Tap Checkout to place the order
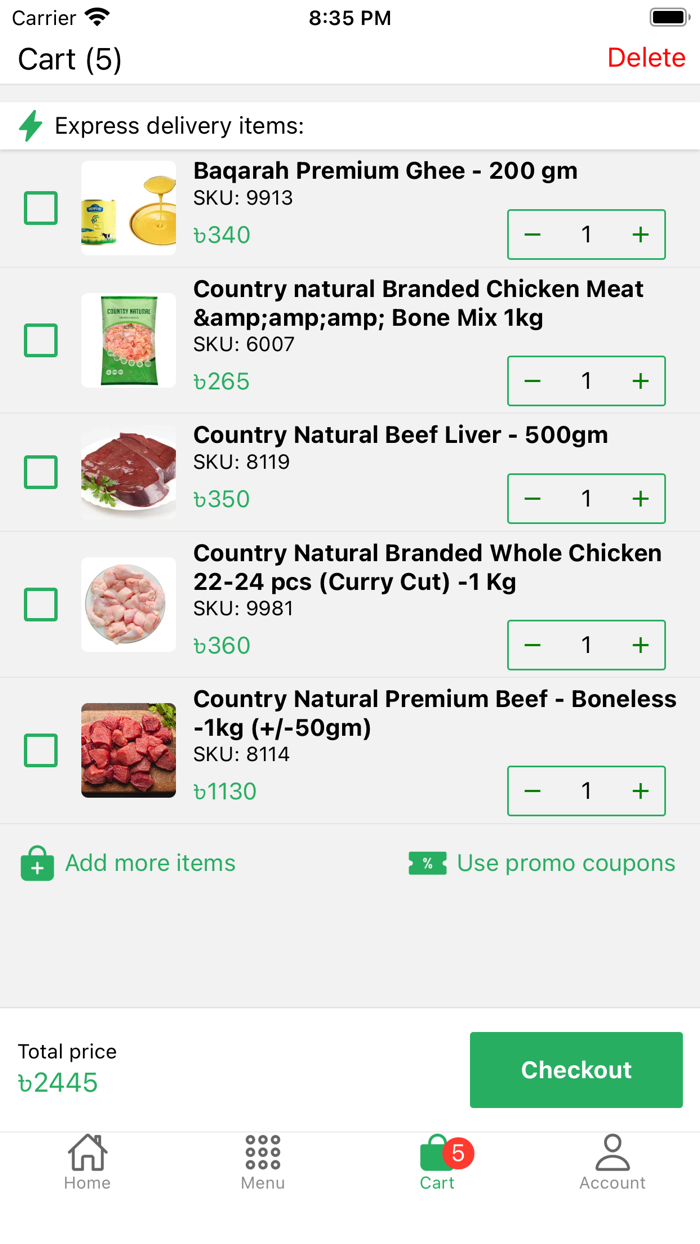 576,1070
